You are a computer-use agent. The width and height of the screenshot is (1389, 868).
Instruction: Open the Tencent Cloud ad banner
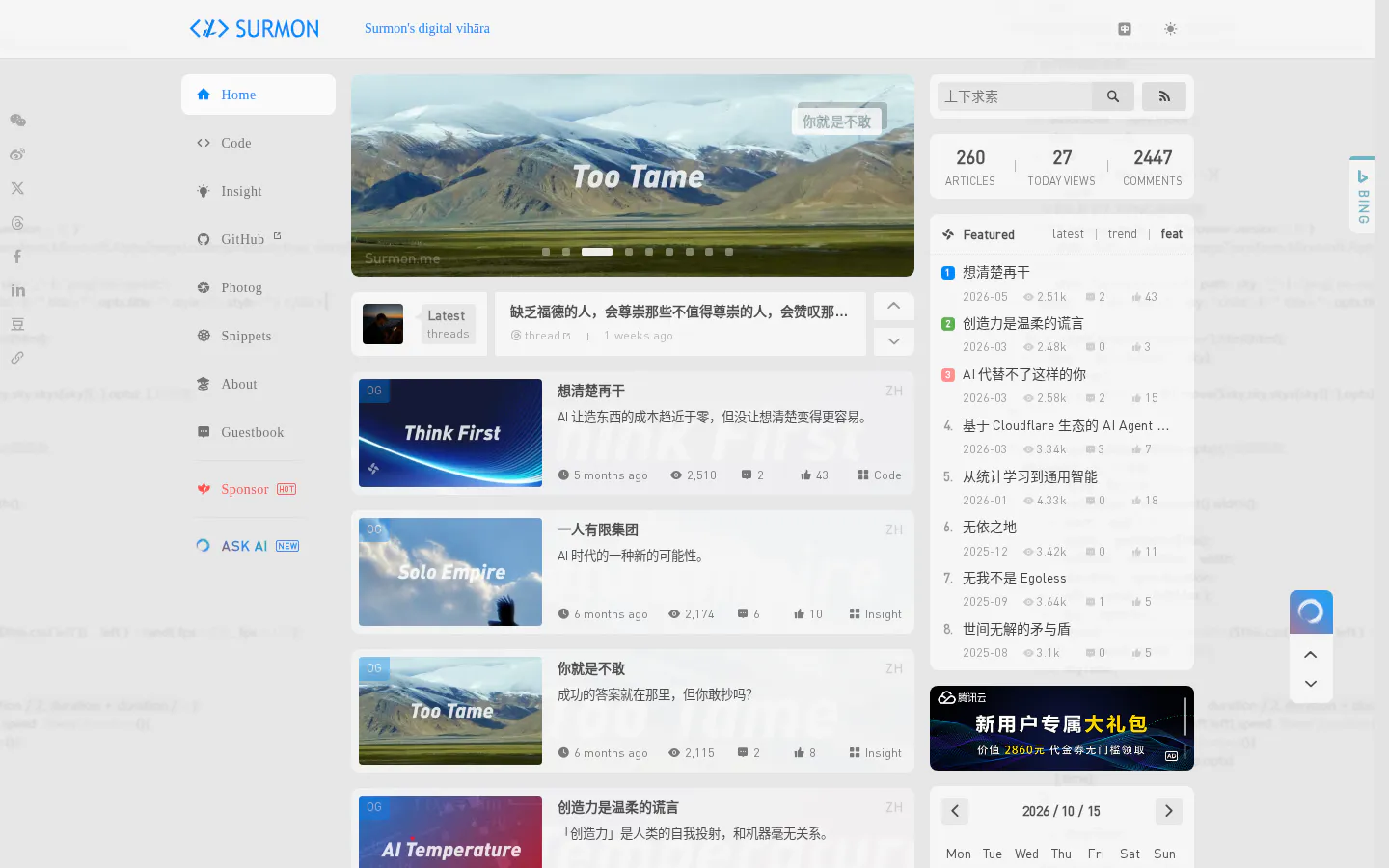click(x=1062, y=728)
